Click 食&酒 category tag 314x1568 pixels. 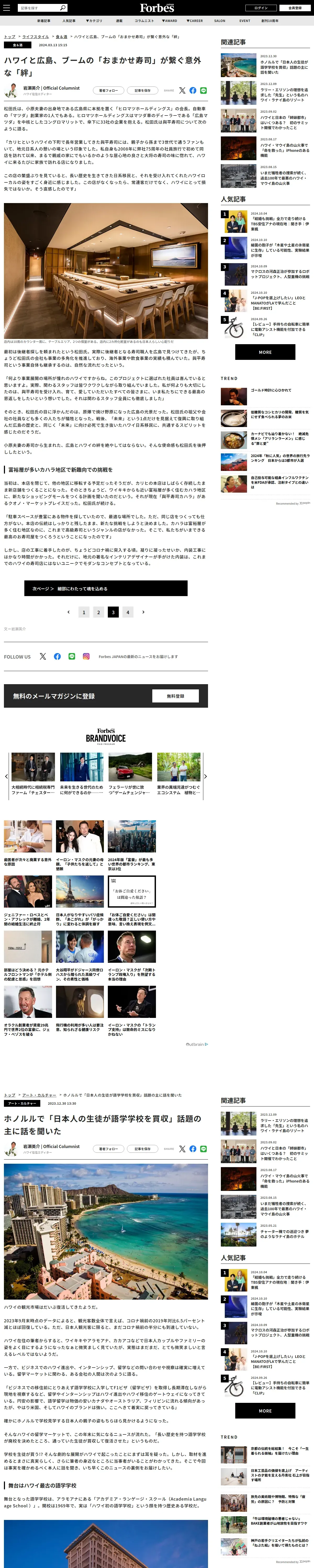pyautogui.click(x=18, y=45)
